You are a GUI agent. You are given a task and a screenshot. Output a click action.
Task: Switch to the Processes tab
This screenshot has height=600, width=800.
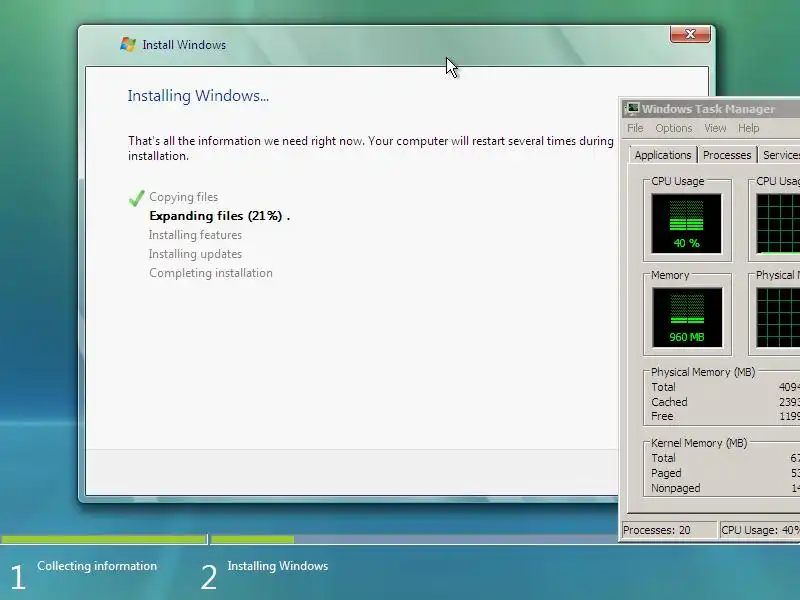coord(727,155)
